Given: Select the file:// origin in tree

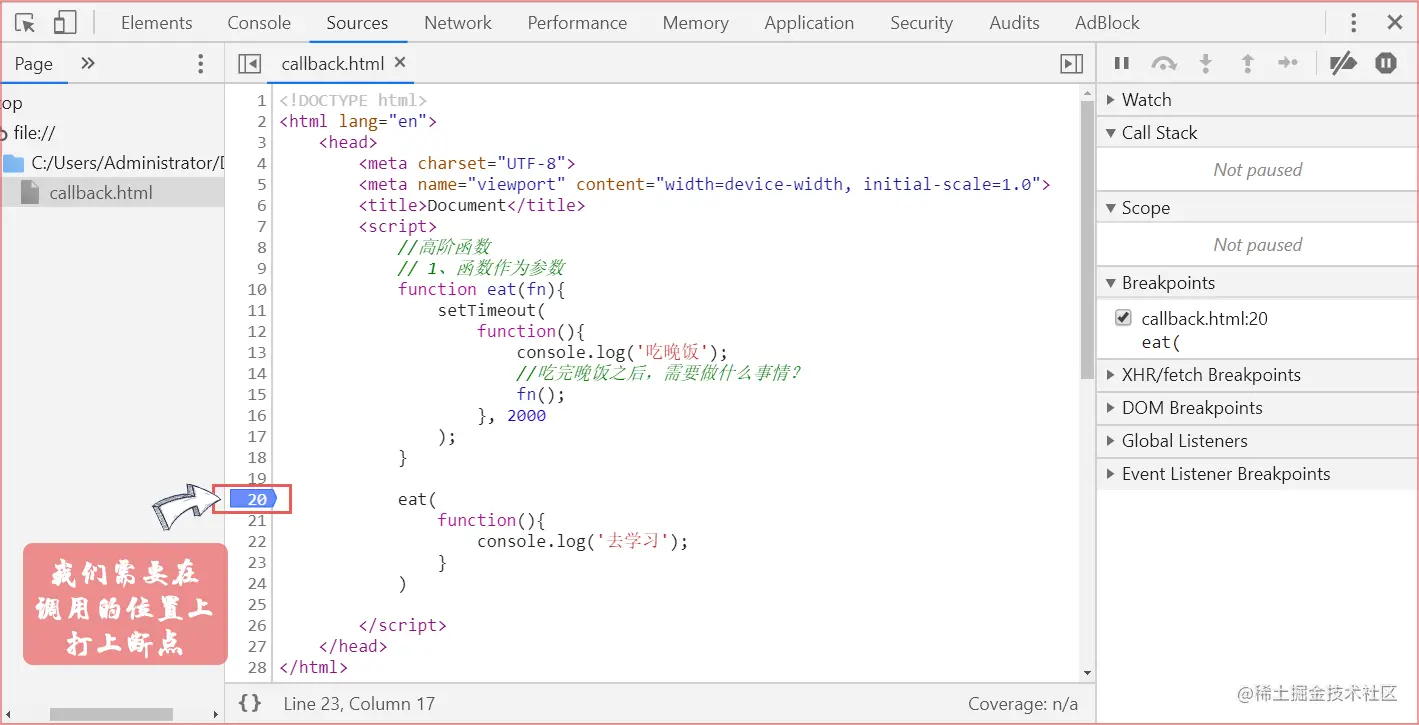Looking at the screenshot, I should [x=34, y=133].
